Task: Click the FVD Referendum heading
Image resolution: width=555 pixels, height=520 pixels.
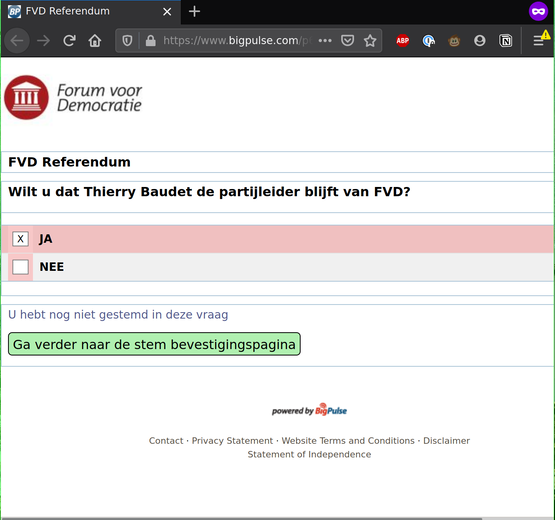Action: point(69,162)
